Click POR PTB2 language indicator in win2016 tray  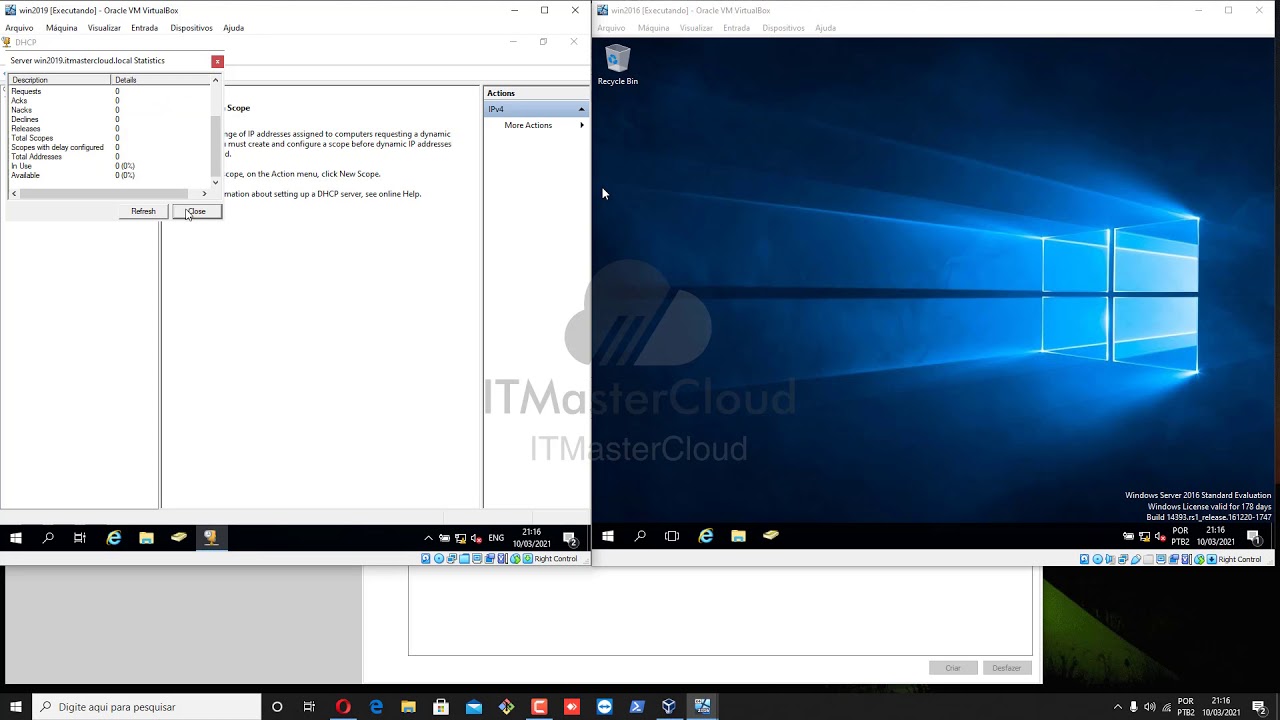coord(1181,536)
